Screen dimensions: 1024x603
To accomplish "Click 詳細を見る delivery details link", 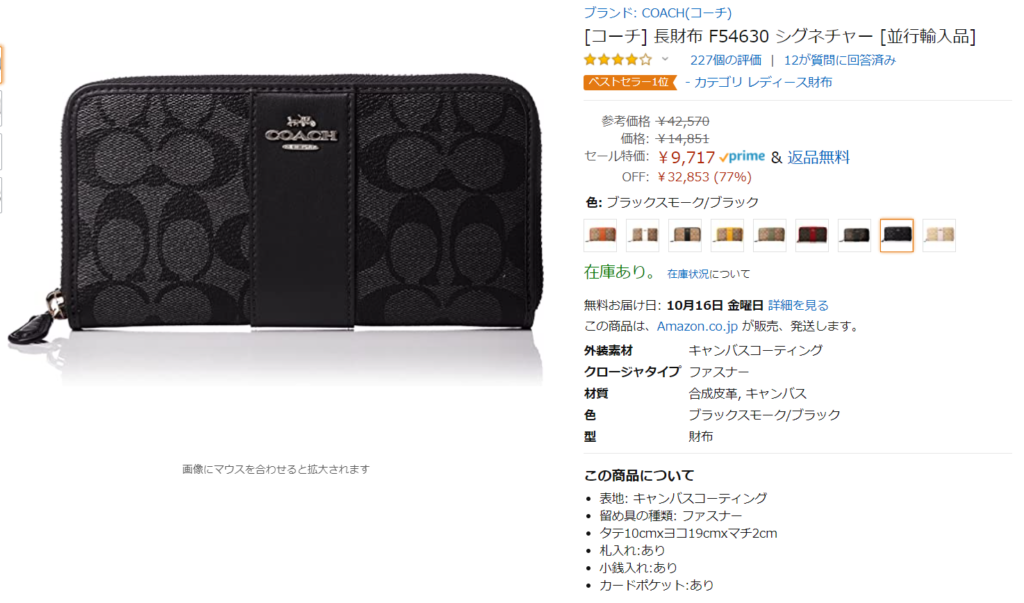I will pos(798,305).
